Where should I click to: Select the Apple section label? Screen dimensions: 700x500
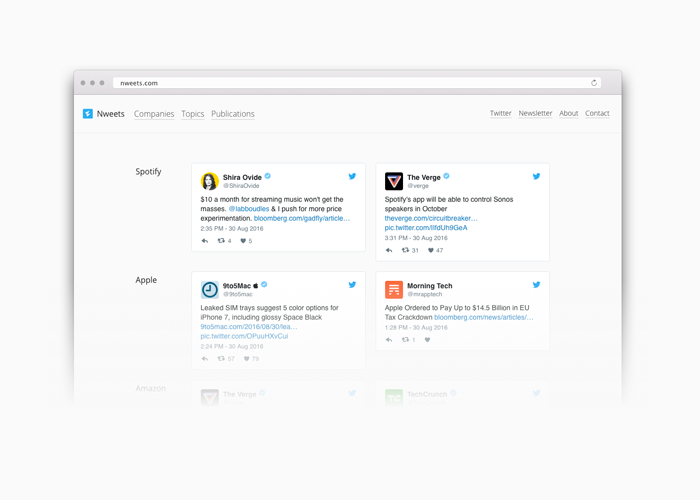(x=146, y=280)
